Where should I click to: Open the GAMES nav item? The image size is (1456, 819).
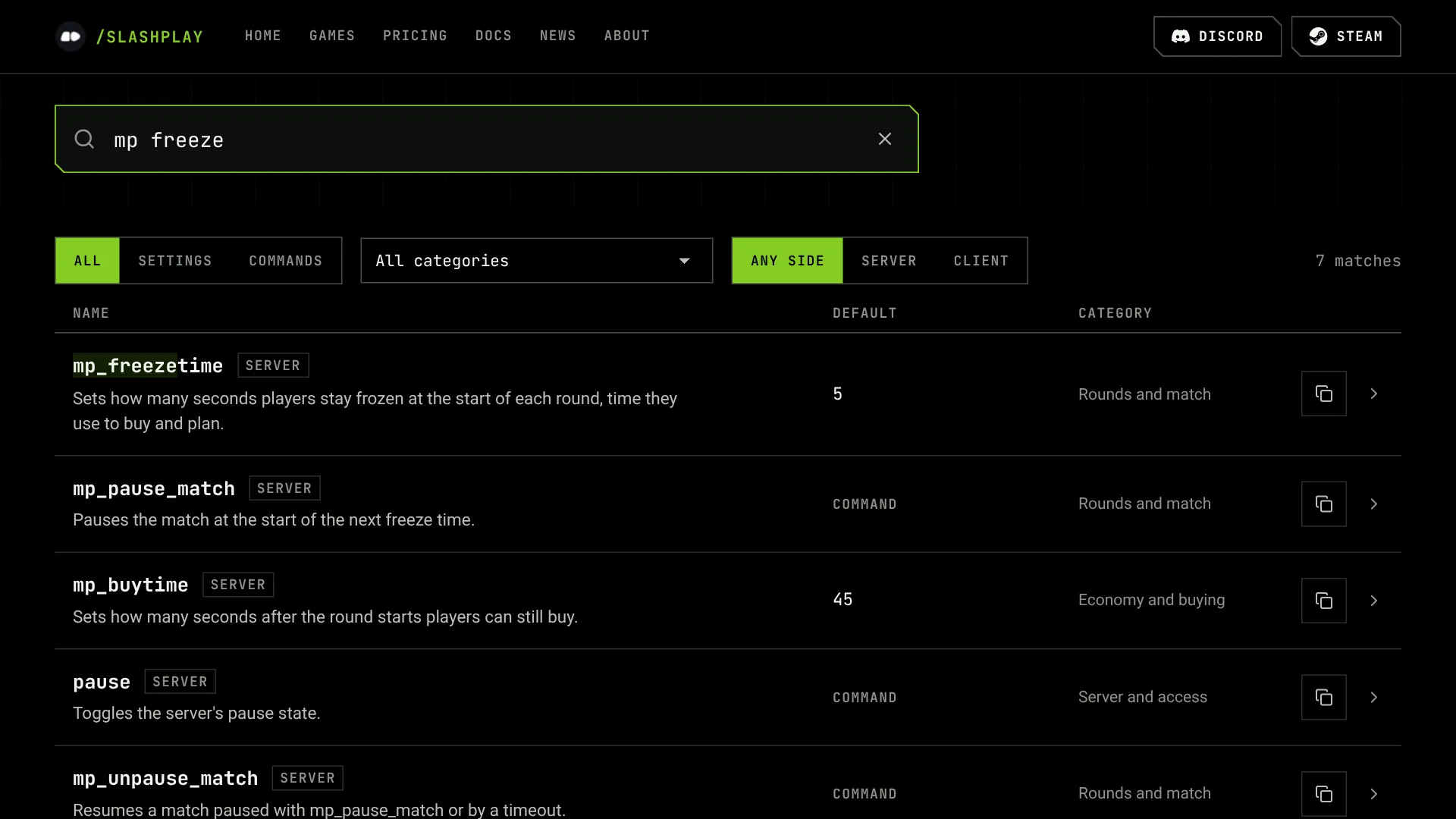[332, 36]
